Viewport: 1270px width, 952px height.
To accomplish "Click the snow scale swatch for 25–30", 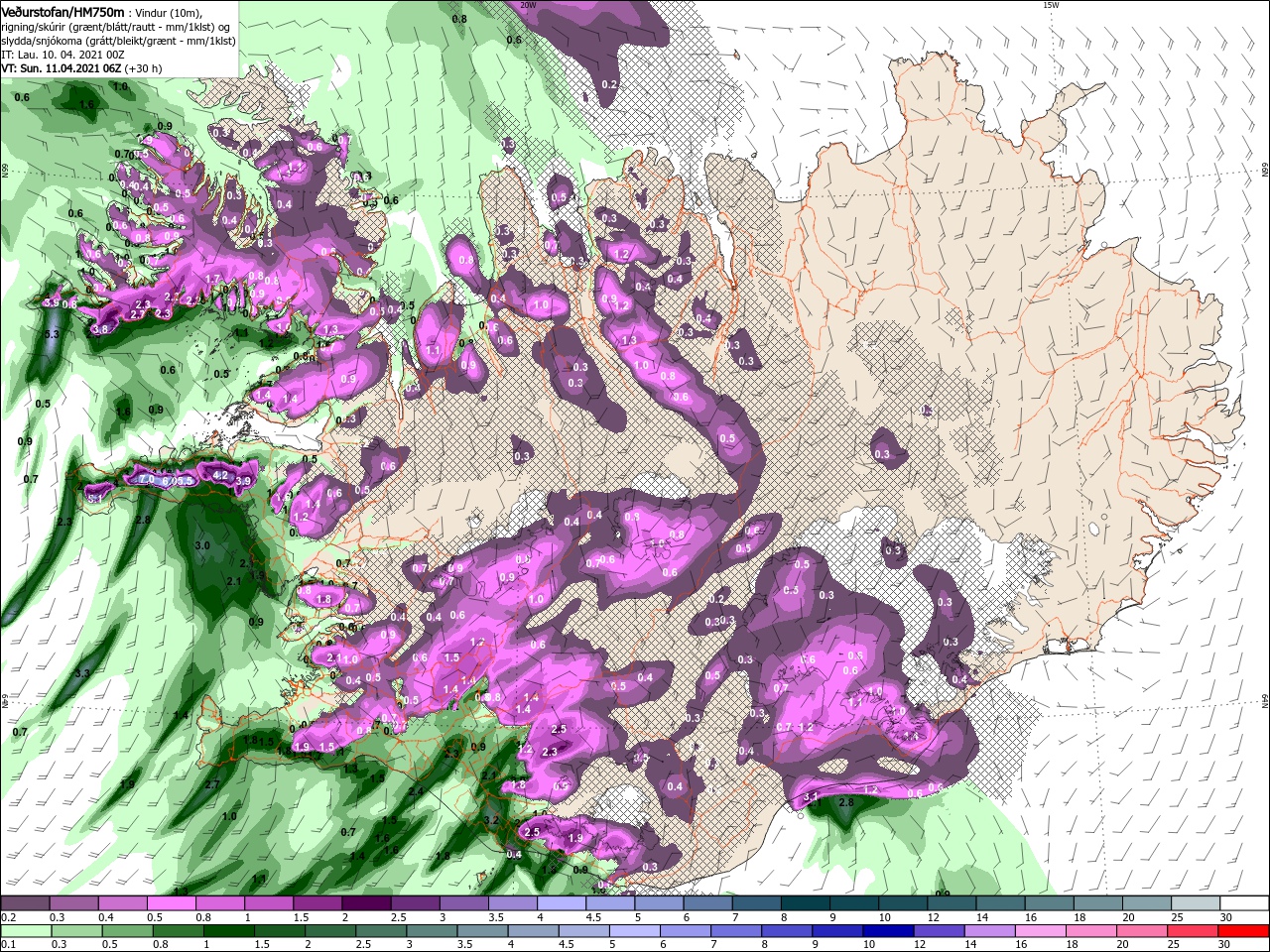I will [1195, 904].
